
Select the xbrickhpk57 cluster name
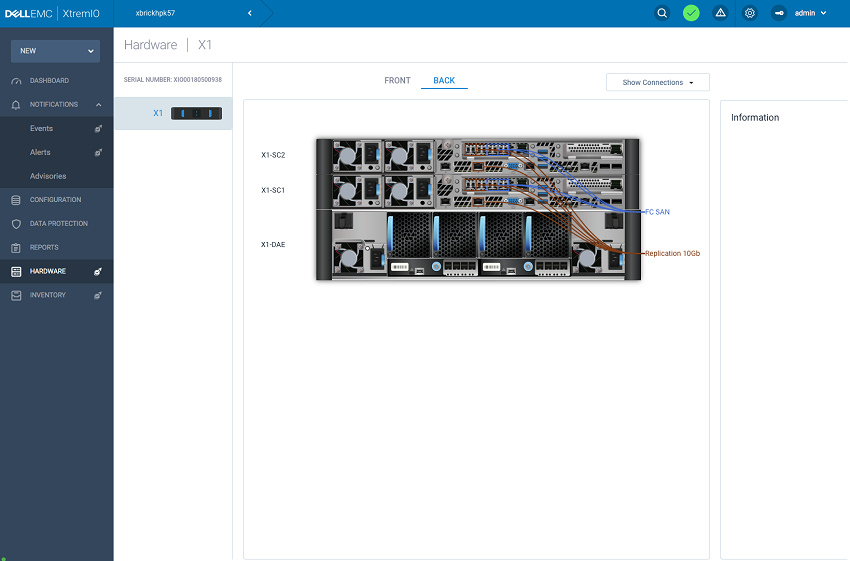pos(155,13)
